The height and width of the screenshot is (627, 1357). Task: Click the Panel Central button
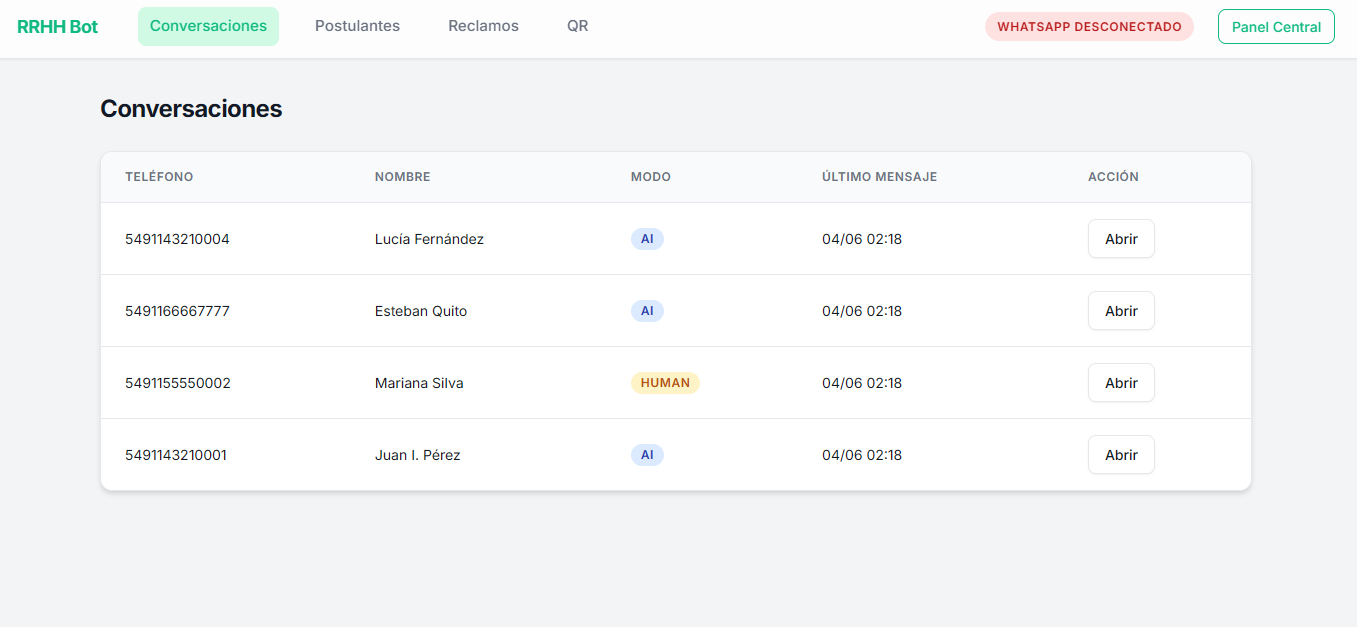pyautogui.click(x=1276, y=27)
